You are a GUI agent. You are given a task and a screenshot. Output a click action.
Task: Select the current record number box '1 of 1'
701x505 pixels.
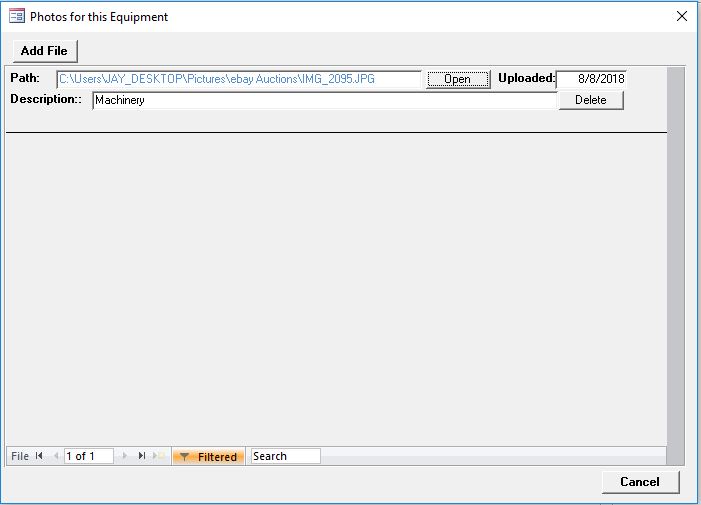(89, 456)
